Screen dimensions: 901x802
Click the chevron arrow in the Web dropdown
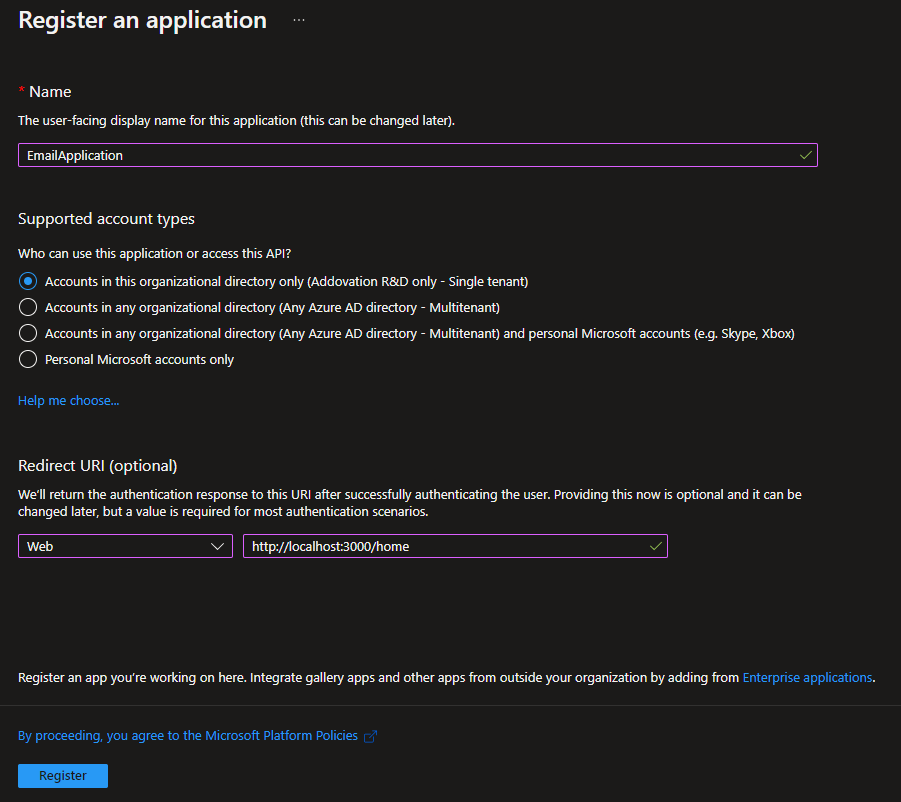click(217, 546)
